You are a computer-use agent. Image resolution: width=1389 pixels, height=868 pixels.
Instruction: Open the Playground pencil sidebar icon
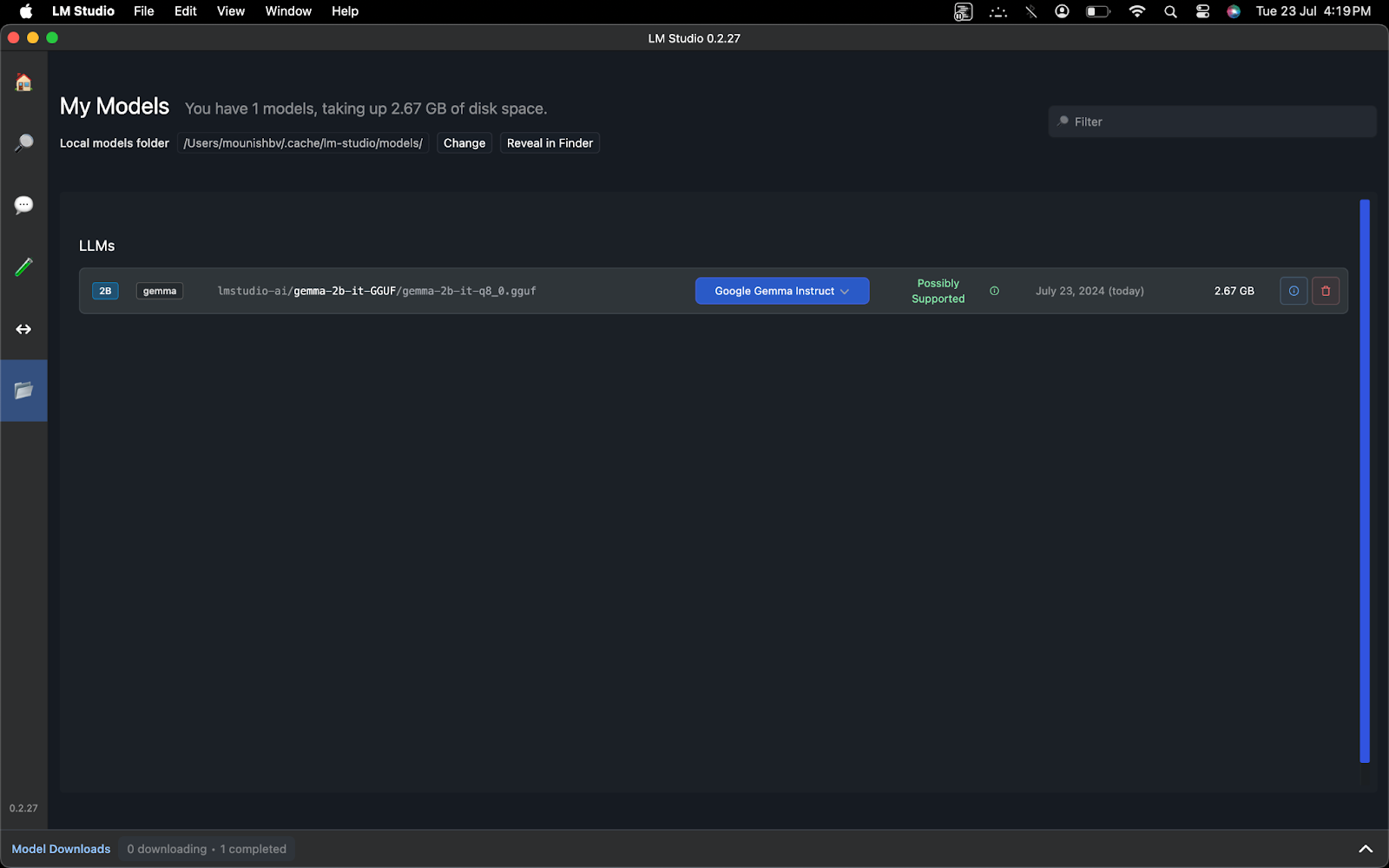pos(23,266)
